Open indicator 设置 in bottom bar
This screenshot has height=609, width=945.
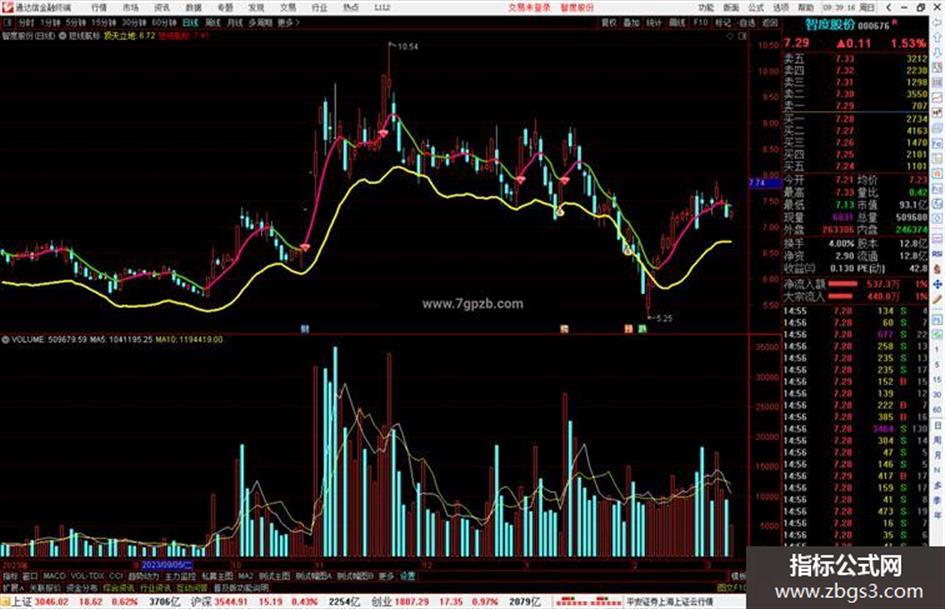407,576
